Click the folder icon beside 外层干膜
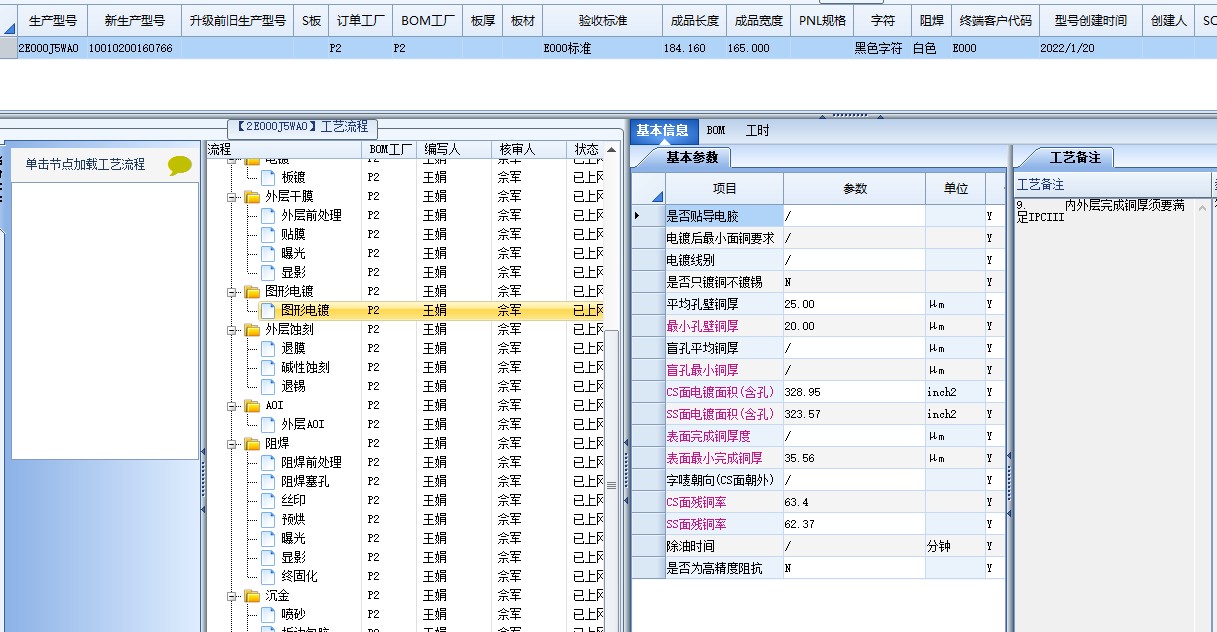This screenshot has width=1217, height=632. [251, 196]
